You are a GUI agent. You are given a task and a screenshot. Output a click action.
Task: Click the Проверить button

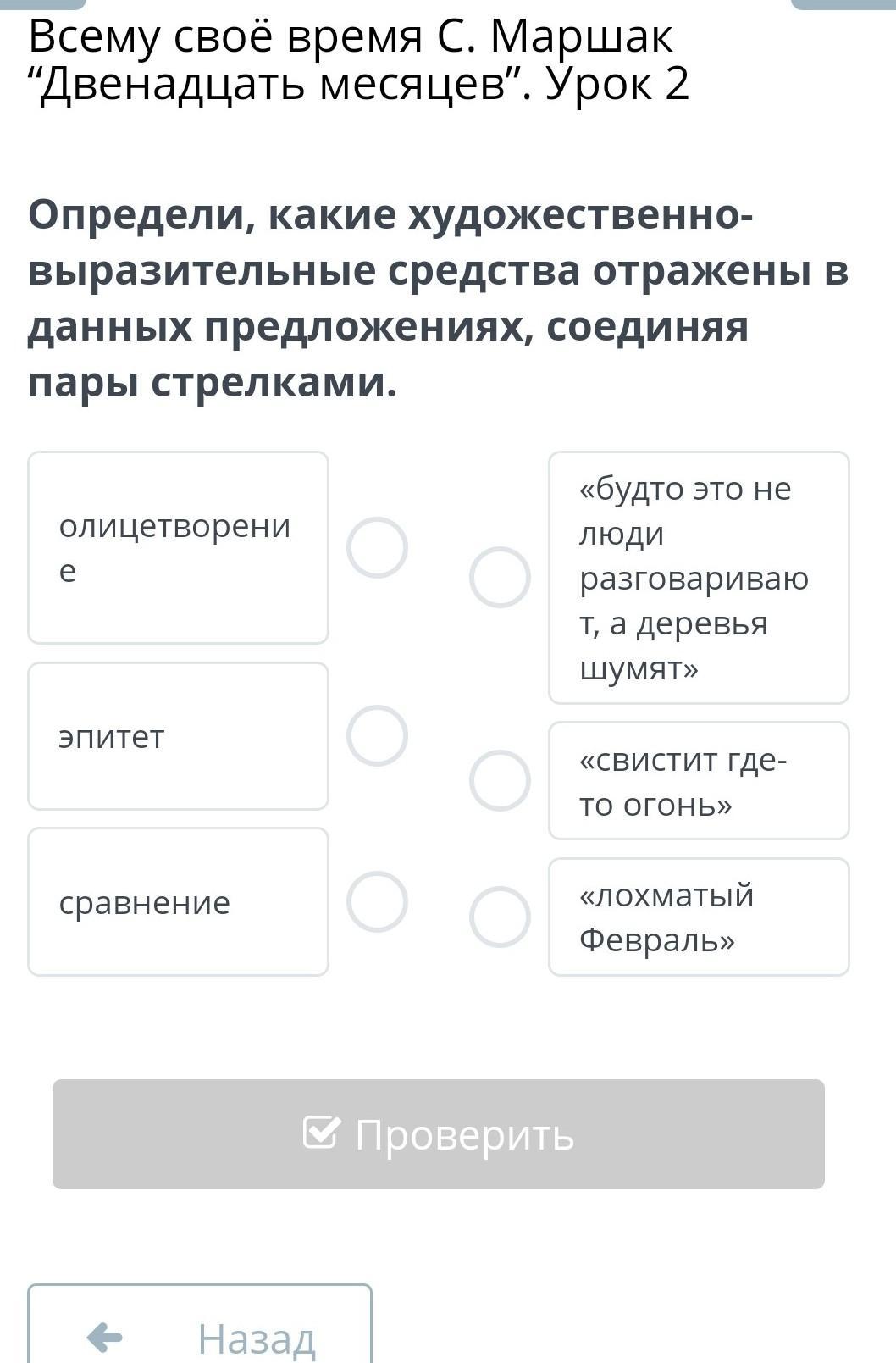point(439,1133)
